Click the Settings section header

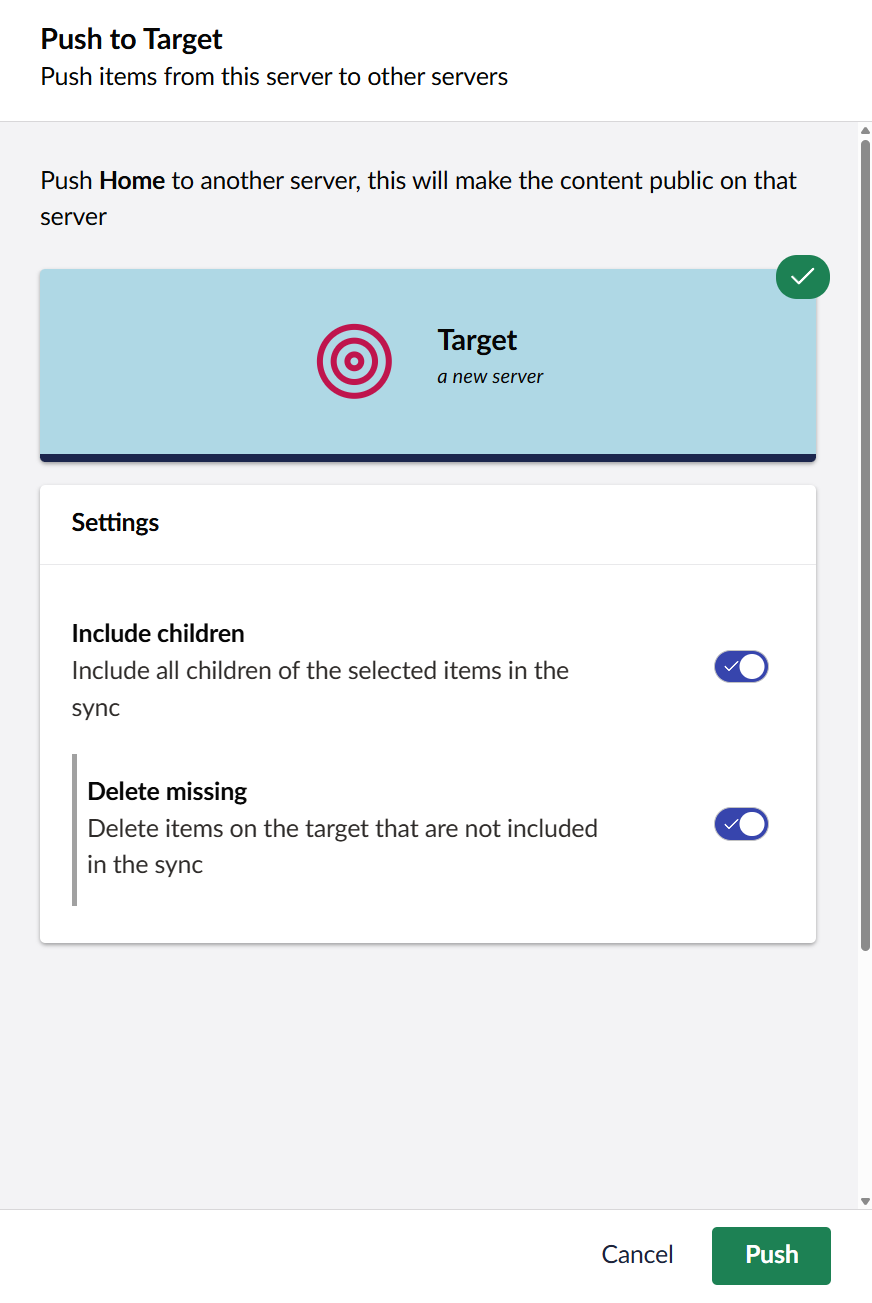pyautogui.click(x=114, y=522)
